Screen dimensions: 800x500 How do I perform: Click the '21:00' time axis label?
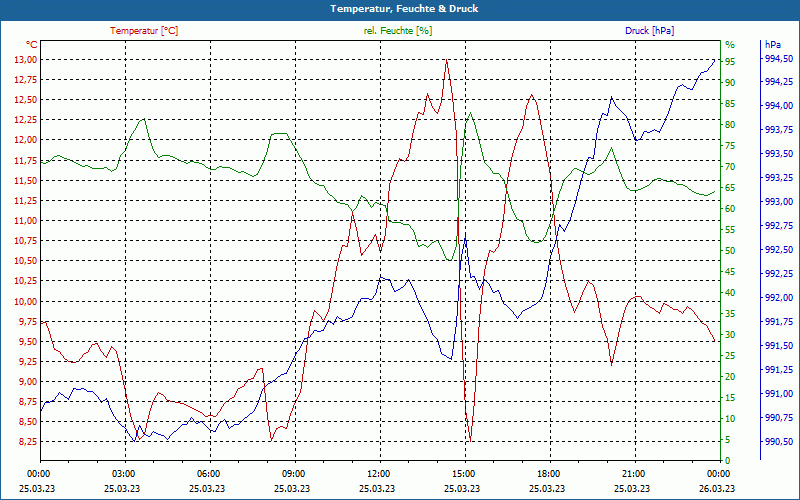click(633, 473)
